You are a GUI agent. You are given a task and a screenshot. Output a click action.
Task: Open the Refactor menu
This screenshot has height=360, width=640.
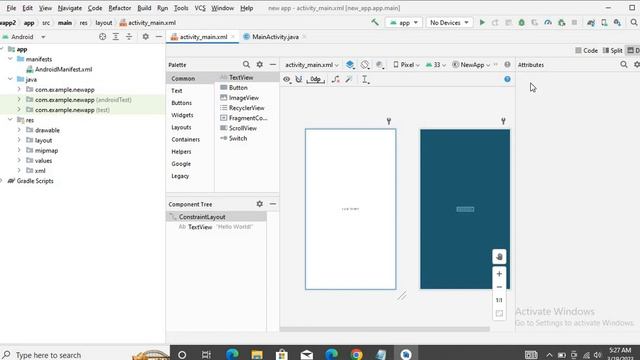[x=120, y=8]
